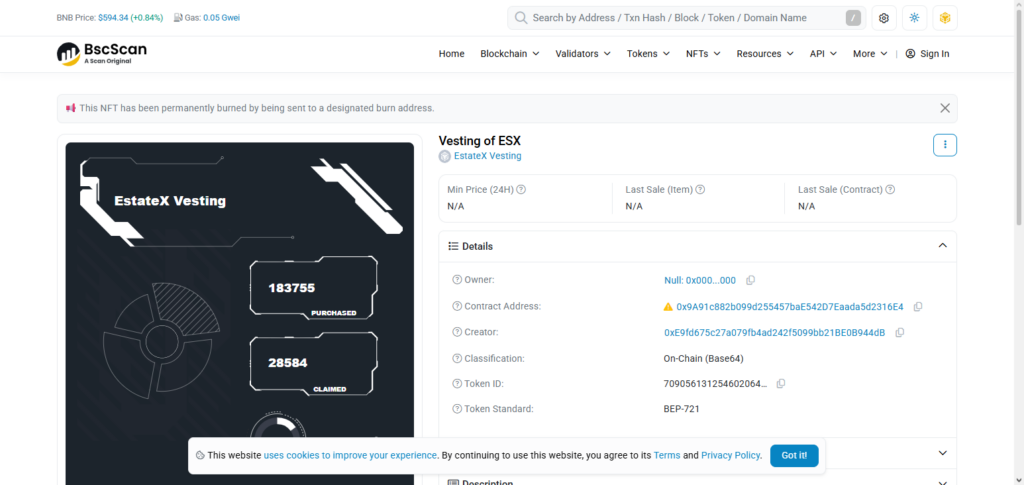The image size is (1024, 485).
Task: Click the Token ID help icon
Action: pyautogui.click(x=457, y=384)
